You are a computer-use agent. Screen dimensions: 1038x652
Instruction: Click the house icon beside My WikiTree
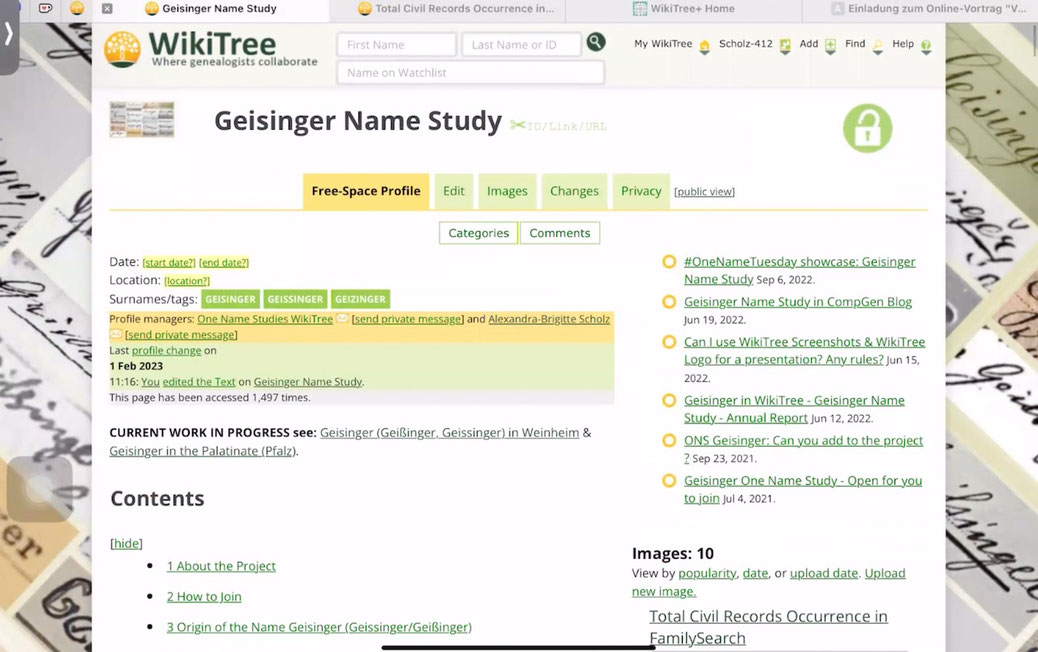(x=703, y=45)
